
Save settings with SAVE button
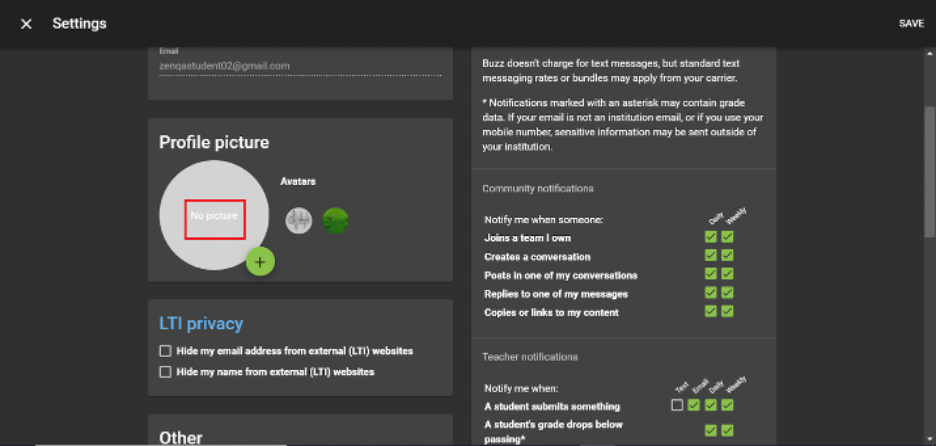coord(911,24)
